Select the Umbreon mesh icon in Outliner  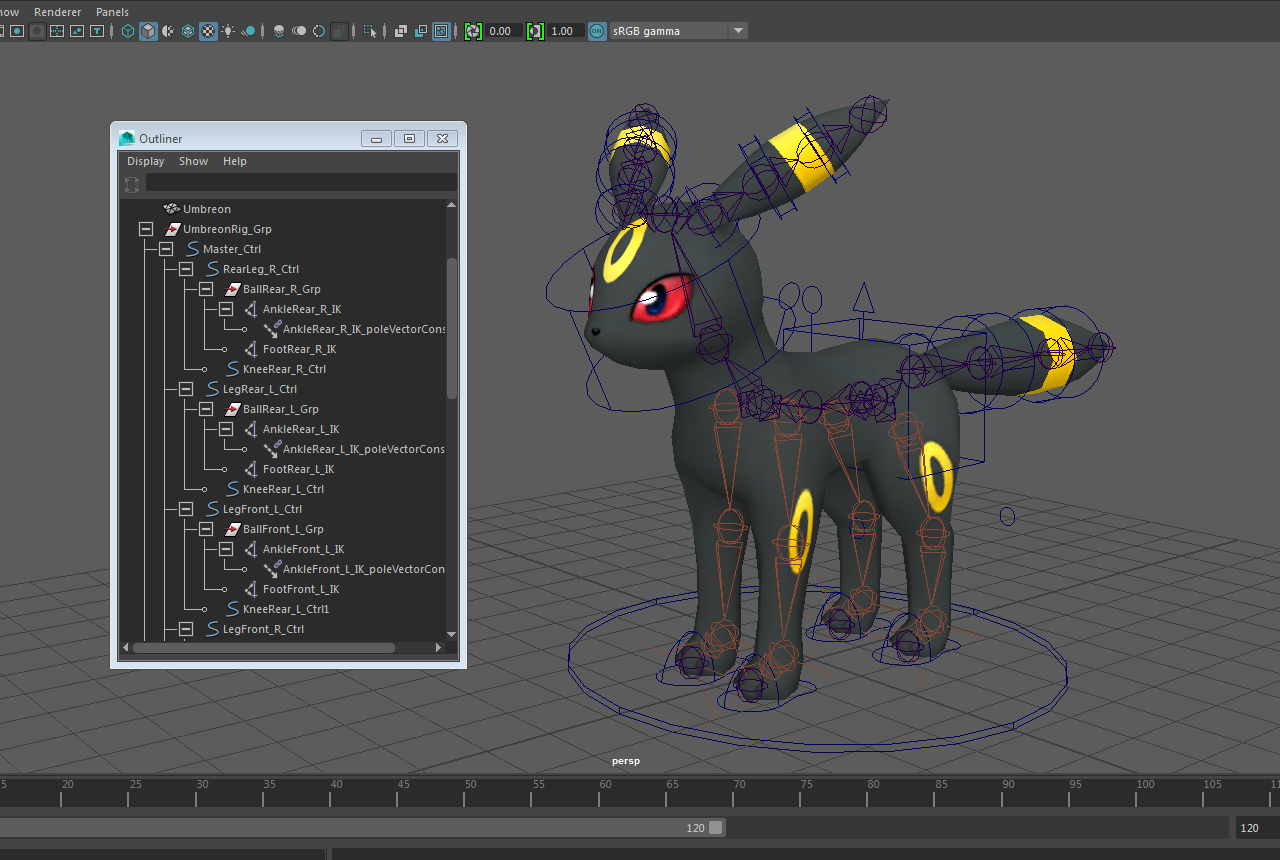coord(171,209)
